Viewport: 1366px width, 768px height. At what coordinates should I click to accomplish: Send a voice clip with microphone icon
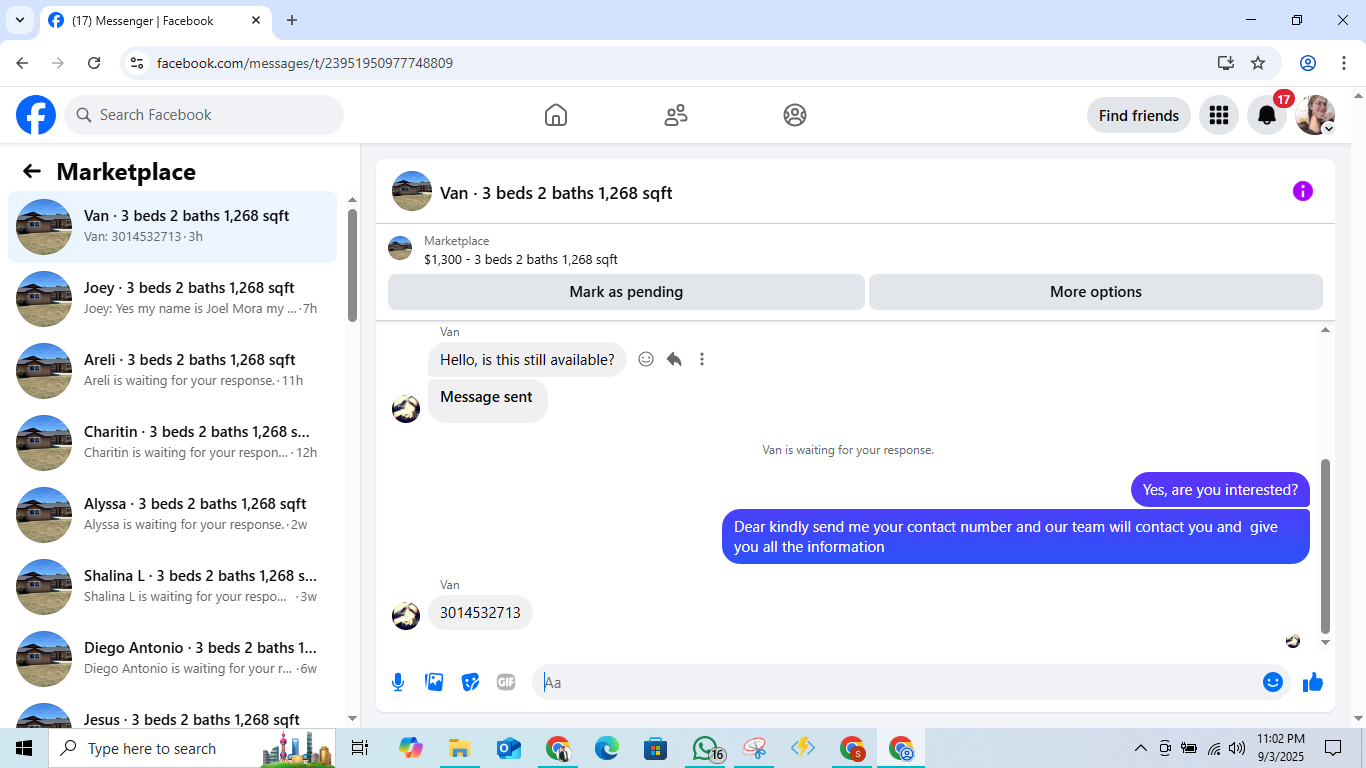coord(398,682)
